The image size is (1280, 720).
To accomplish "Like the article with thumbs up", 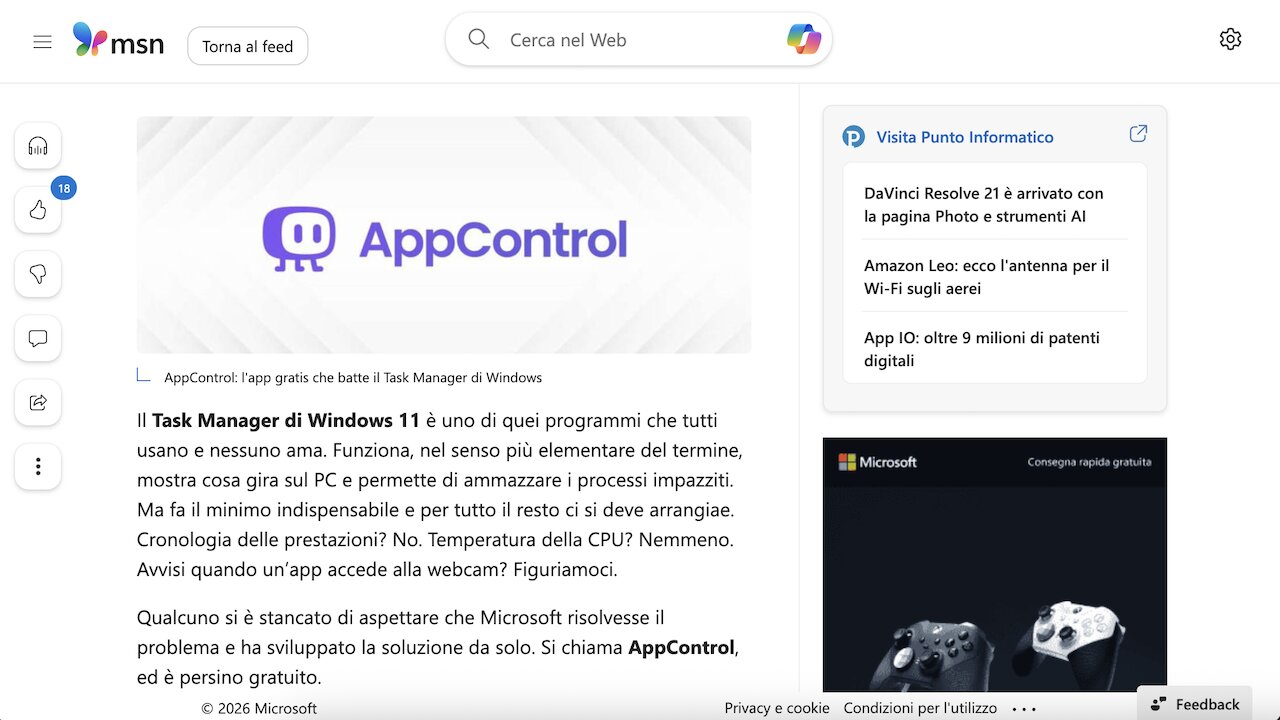I will [x=38, y=210].
